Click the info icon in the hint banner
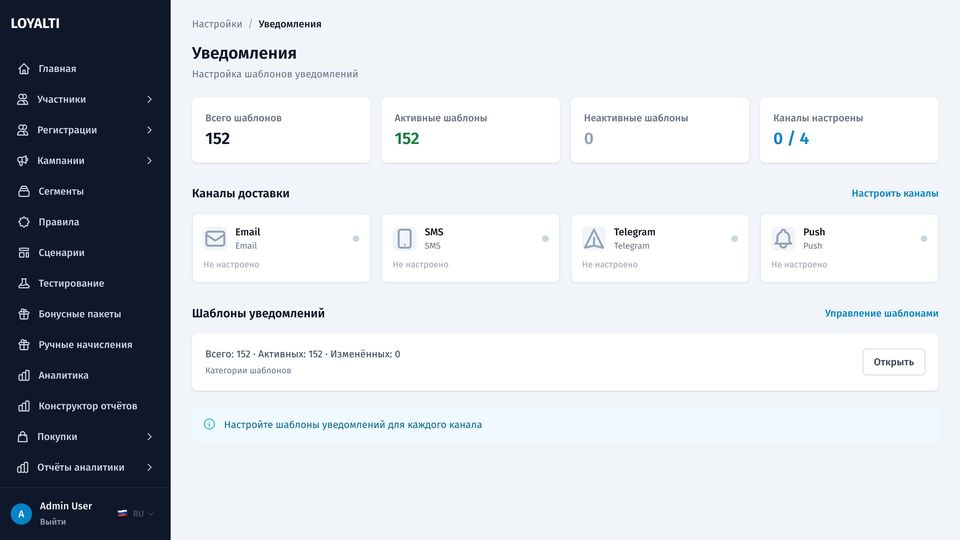This screenshot has height=540, width=960. [x=209, y=424]
